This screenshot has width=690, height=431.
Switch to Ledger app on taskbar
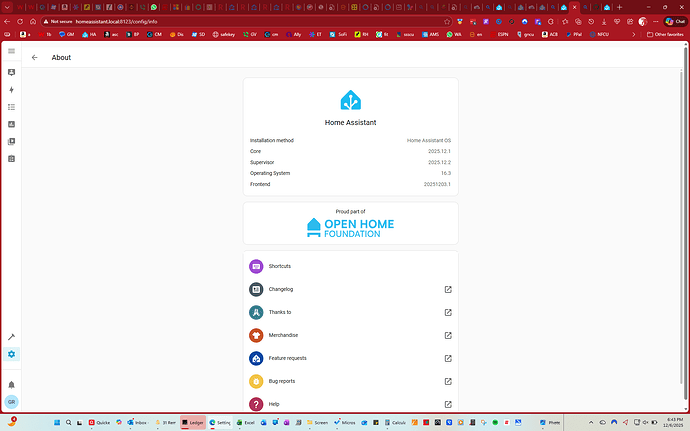pos(193,422)
